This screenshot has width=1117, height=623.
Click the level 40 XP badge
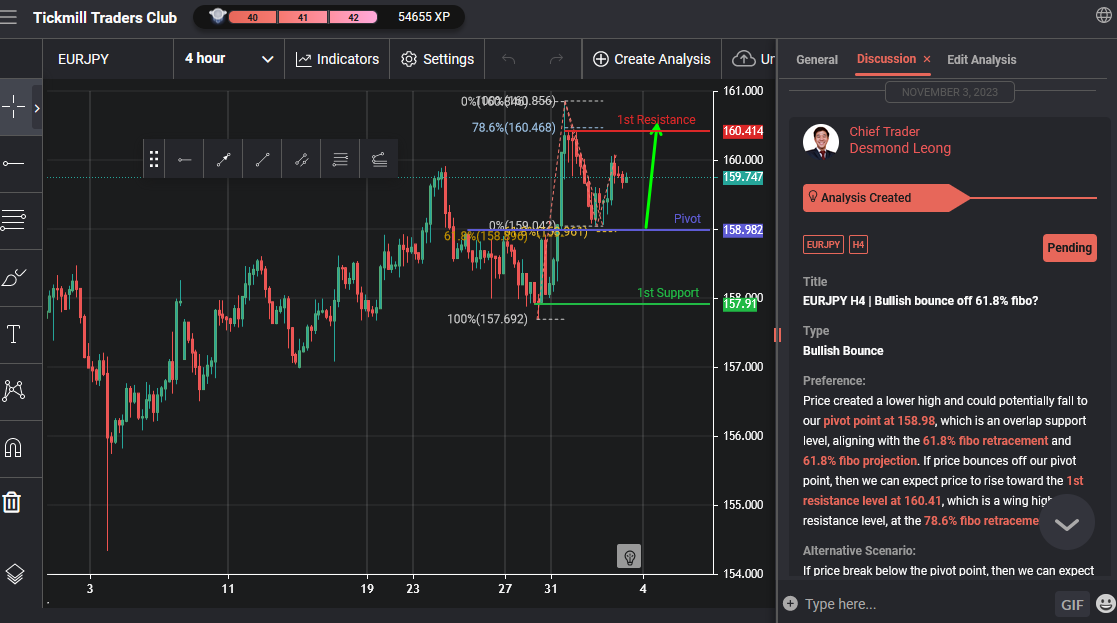252,17
